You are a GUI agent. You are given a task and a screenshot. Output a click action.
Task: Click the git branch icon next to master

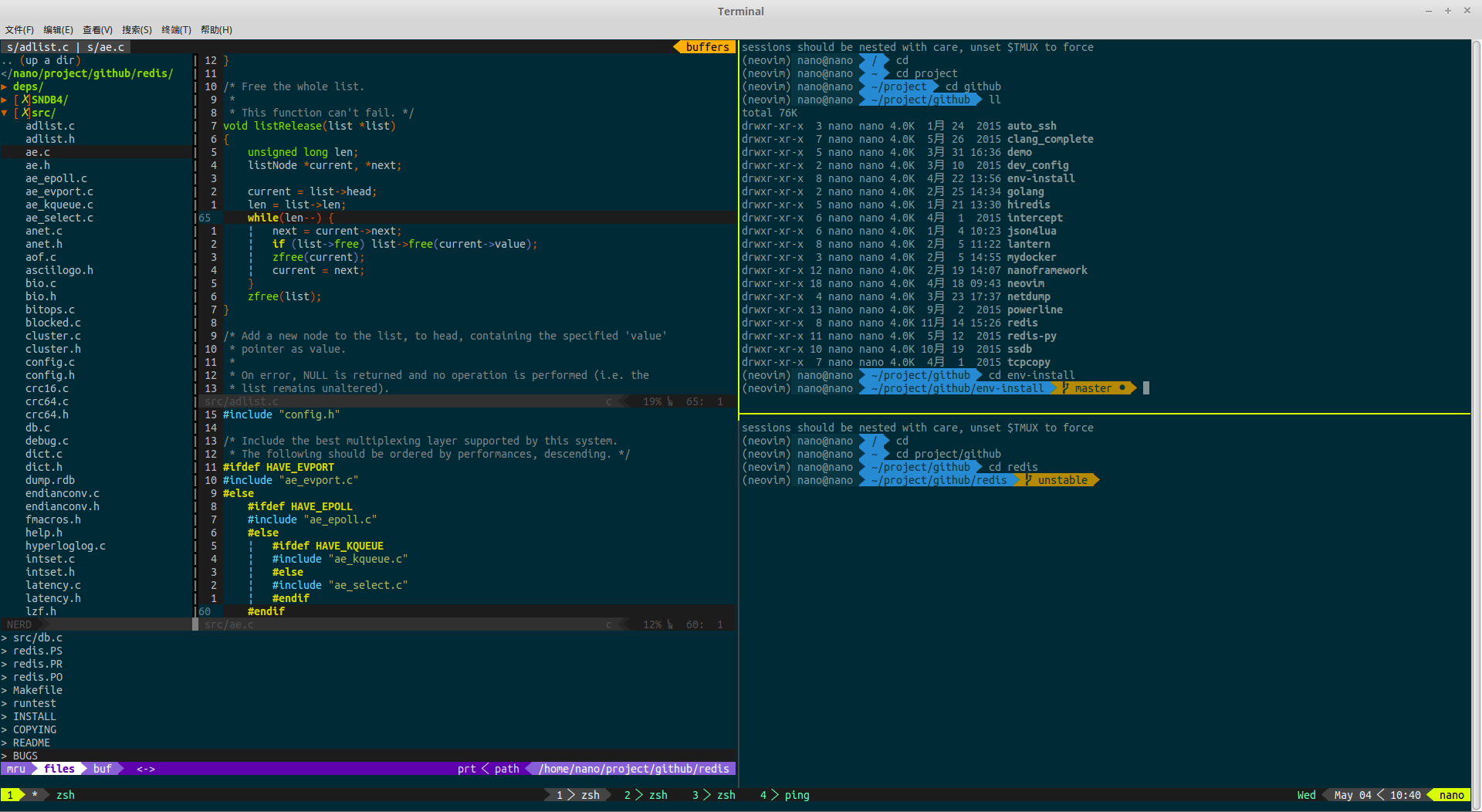(1066, 388)
